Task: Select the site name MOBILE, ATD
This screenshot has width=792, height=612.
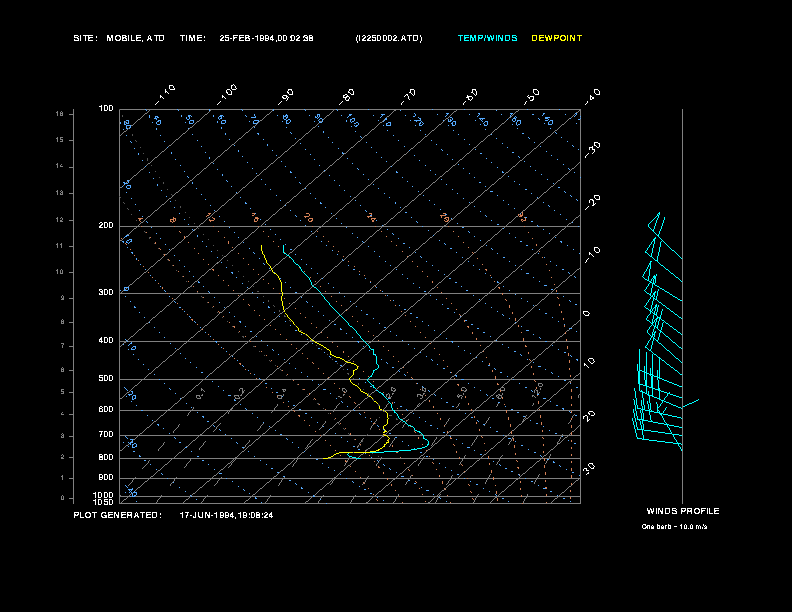Action: point(135,38)
